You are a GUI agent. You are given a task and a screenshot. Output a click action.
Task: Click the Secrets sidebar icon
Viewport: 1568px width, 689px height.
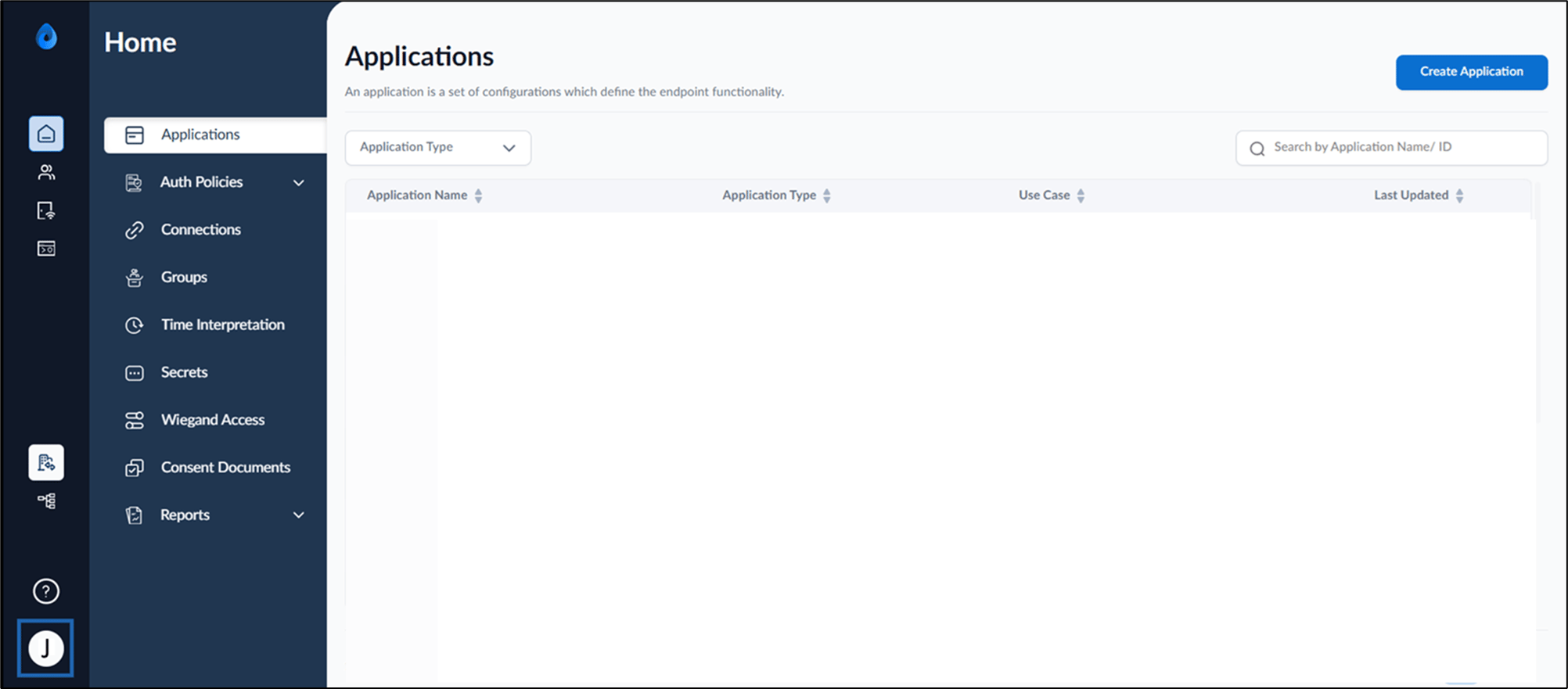coord(135,372)
